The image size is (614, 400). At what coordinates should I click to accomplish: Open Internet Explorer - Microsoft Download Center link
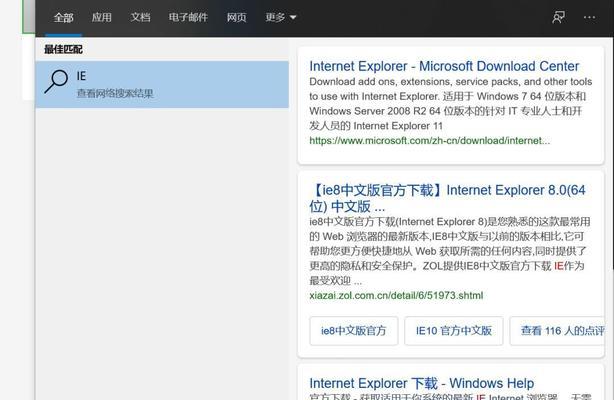(x=444, y=66)
